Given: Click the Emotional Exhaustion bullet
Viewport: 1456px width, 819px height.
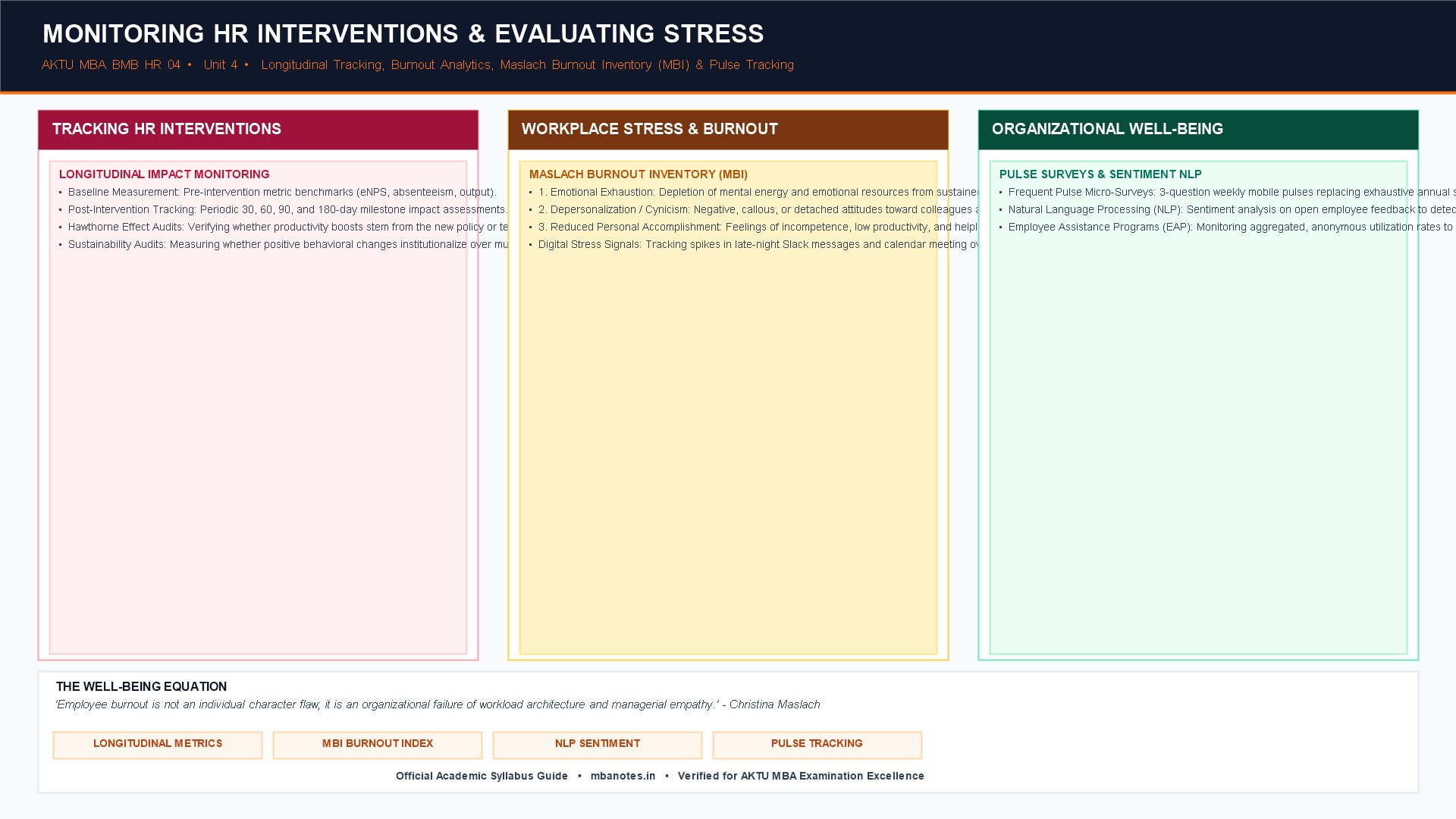Looking at the screenshot, I should tap(754, 193).
